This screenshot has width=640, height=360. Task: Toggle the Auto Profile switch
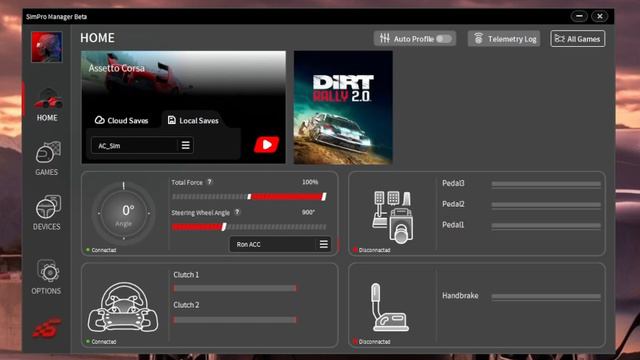point(444,39)
